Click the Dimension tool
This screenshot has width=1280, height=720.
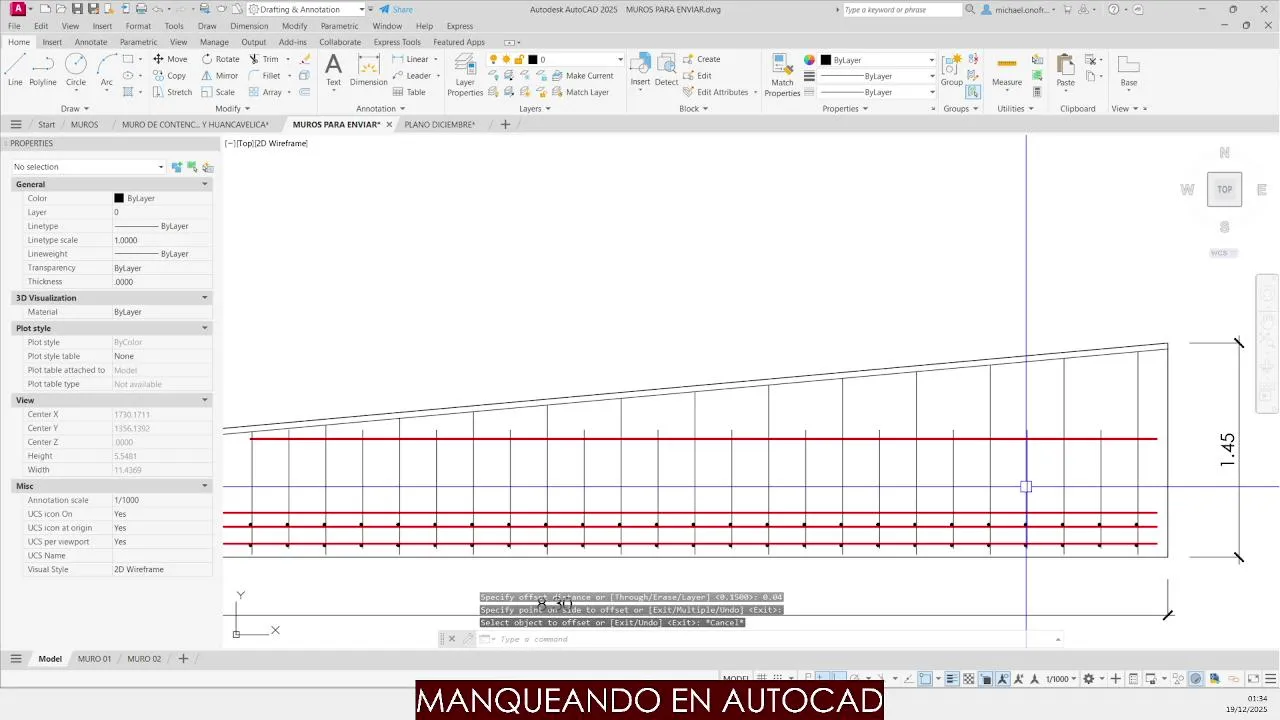pyautogui.click(x=368, y=70)
